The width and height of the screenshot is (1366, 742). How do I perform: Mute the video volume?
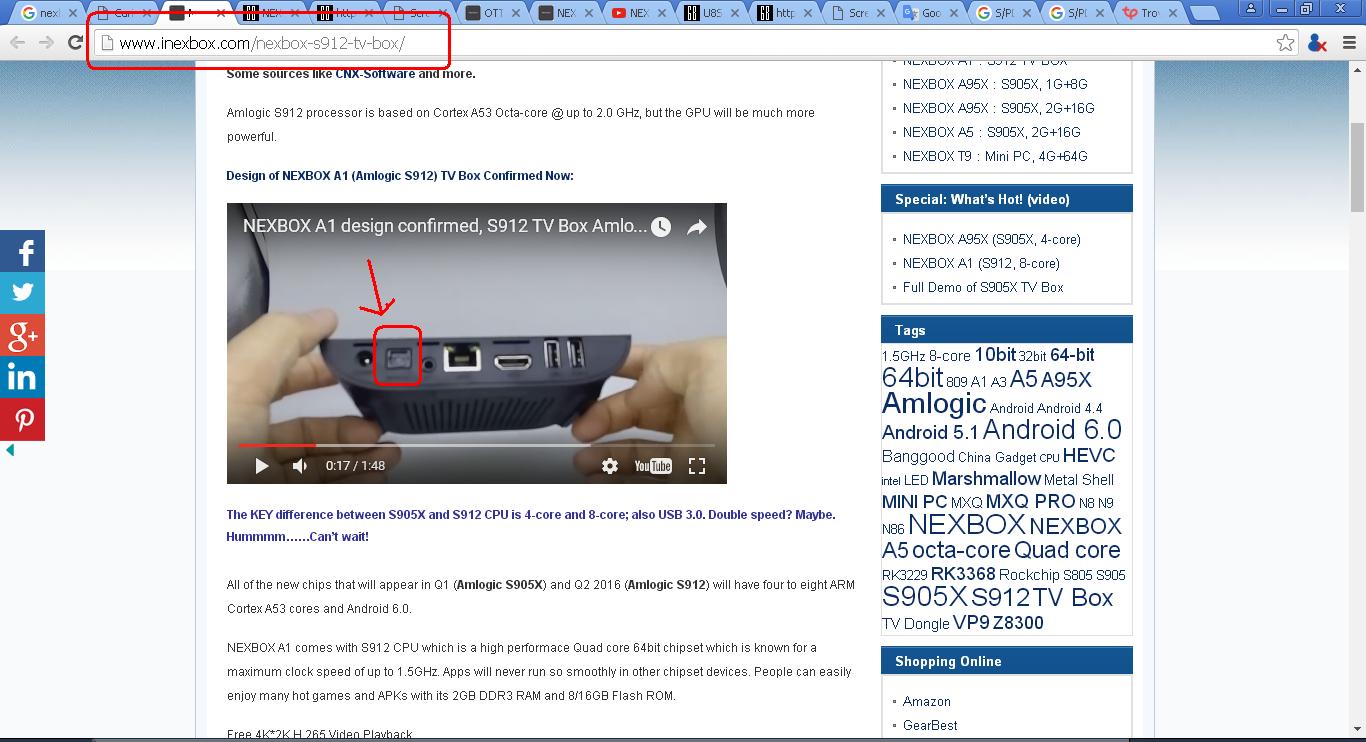pos(300,465)
